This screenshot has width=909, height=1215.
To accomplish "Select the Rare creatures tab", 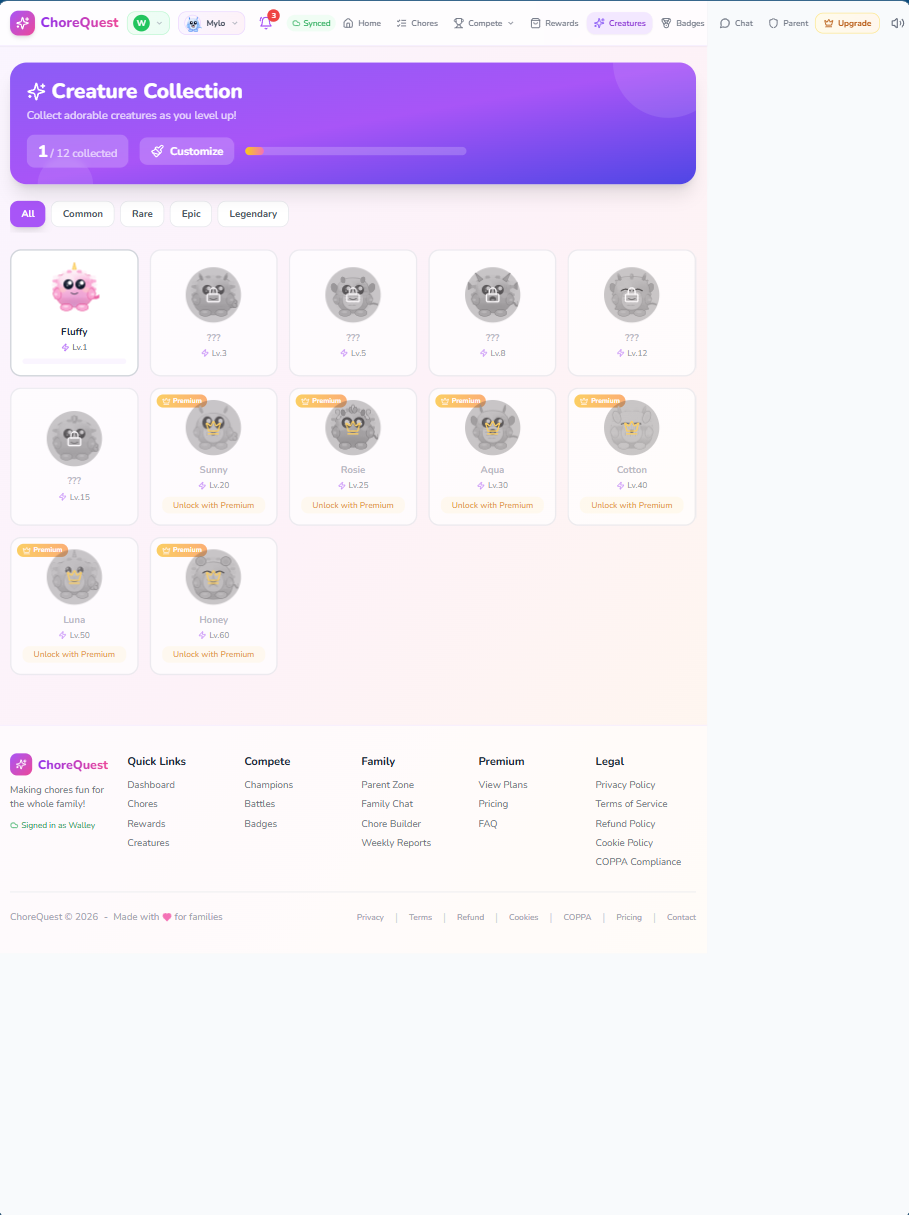I will tap(142, 213).
